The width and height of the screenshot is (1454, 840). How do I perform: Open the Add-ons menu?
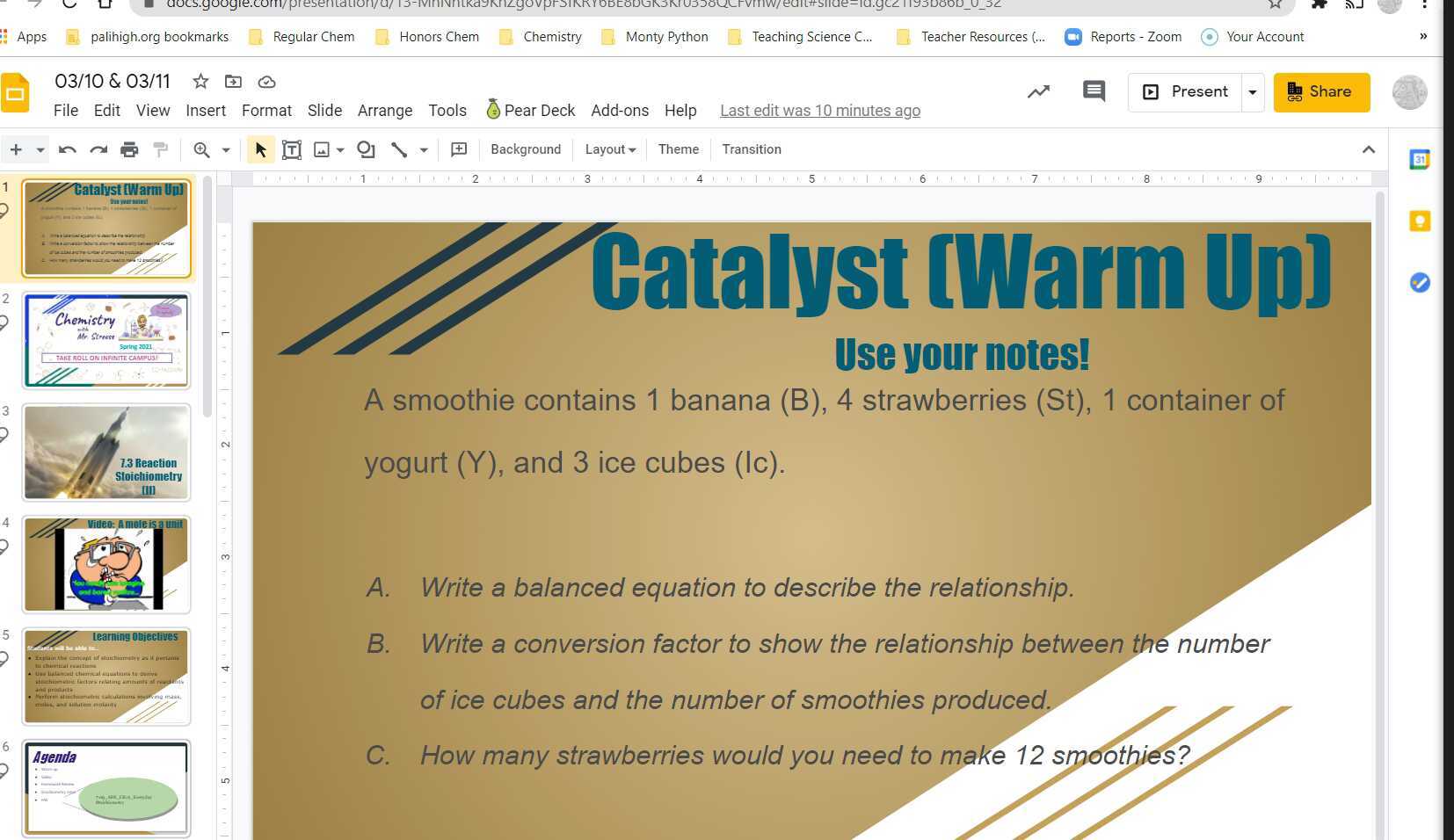[620, 110]
